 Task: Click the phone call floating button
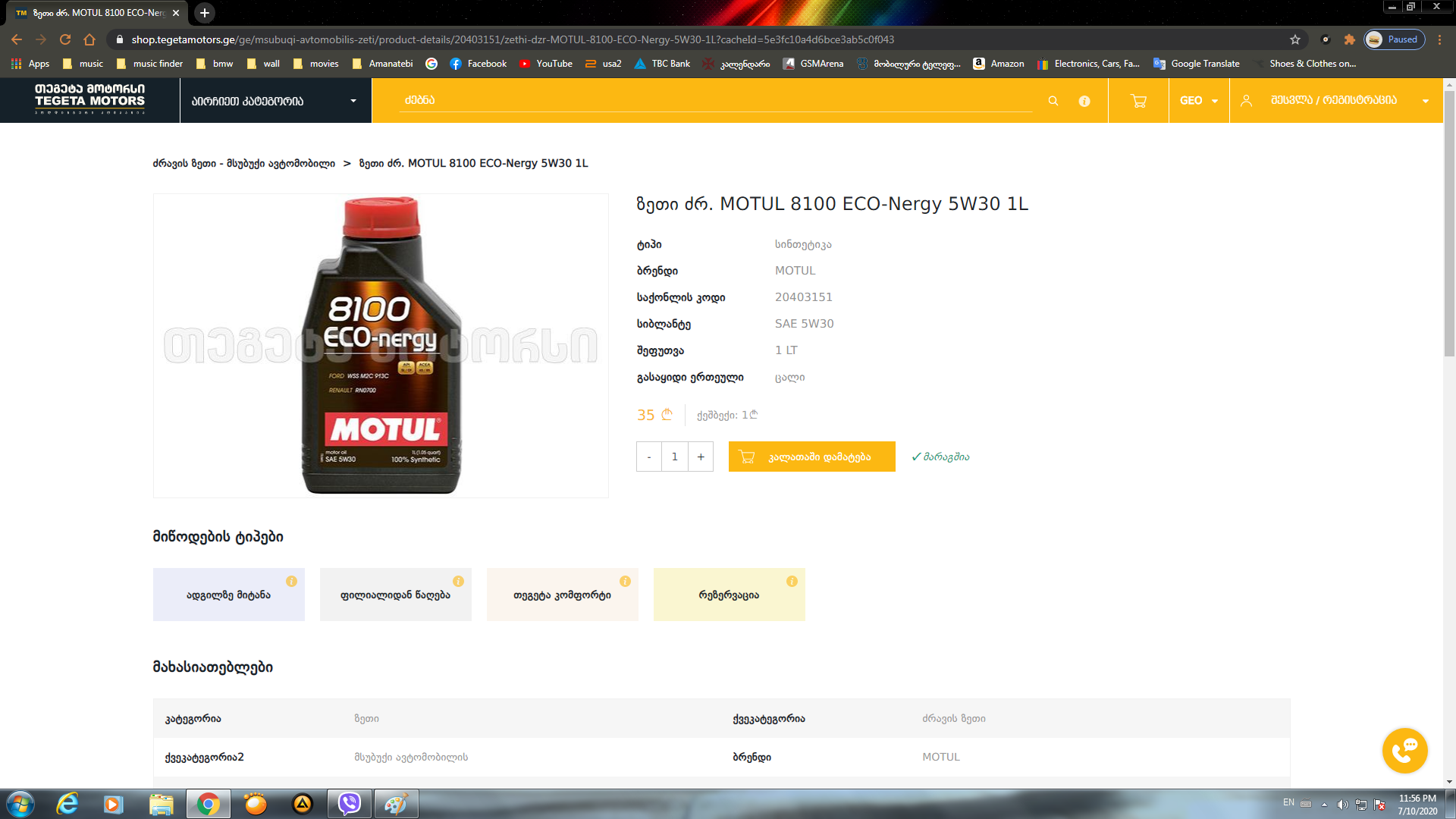(x=1404, y=751)
